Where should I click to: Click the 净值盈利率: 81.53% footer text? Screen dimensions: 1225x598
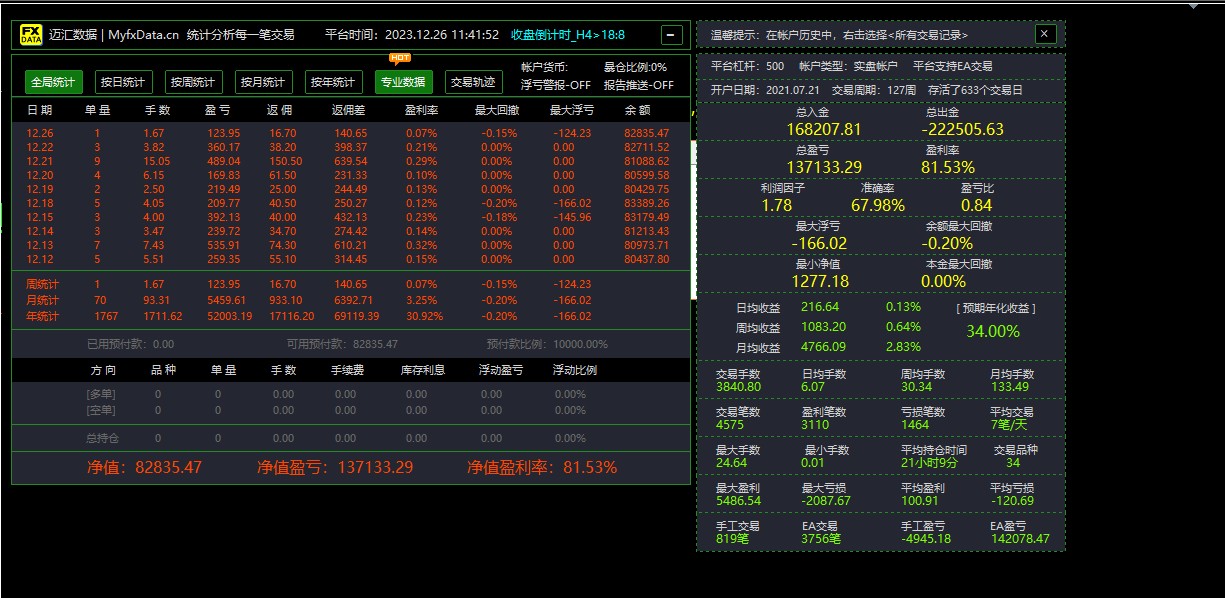click(542, 467)
